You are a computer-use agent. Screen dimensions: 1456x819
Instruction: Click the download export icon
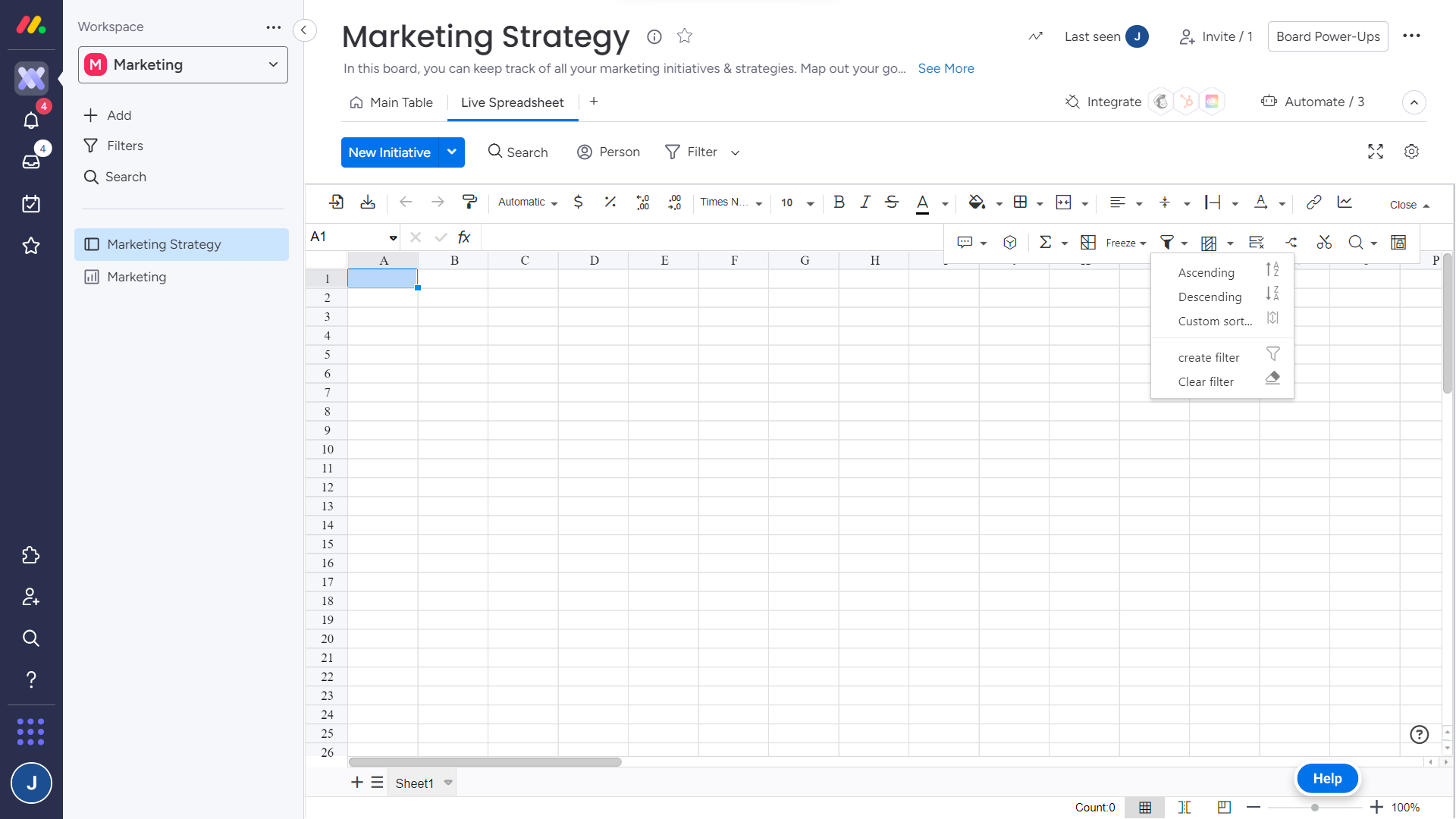[368, 202]
